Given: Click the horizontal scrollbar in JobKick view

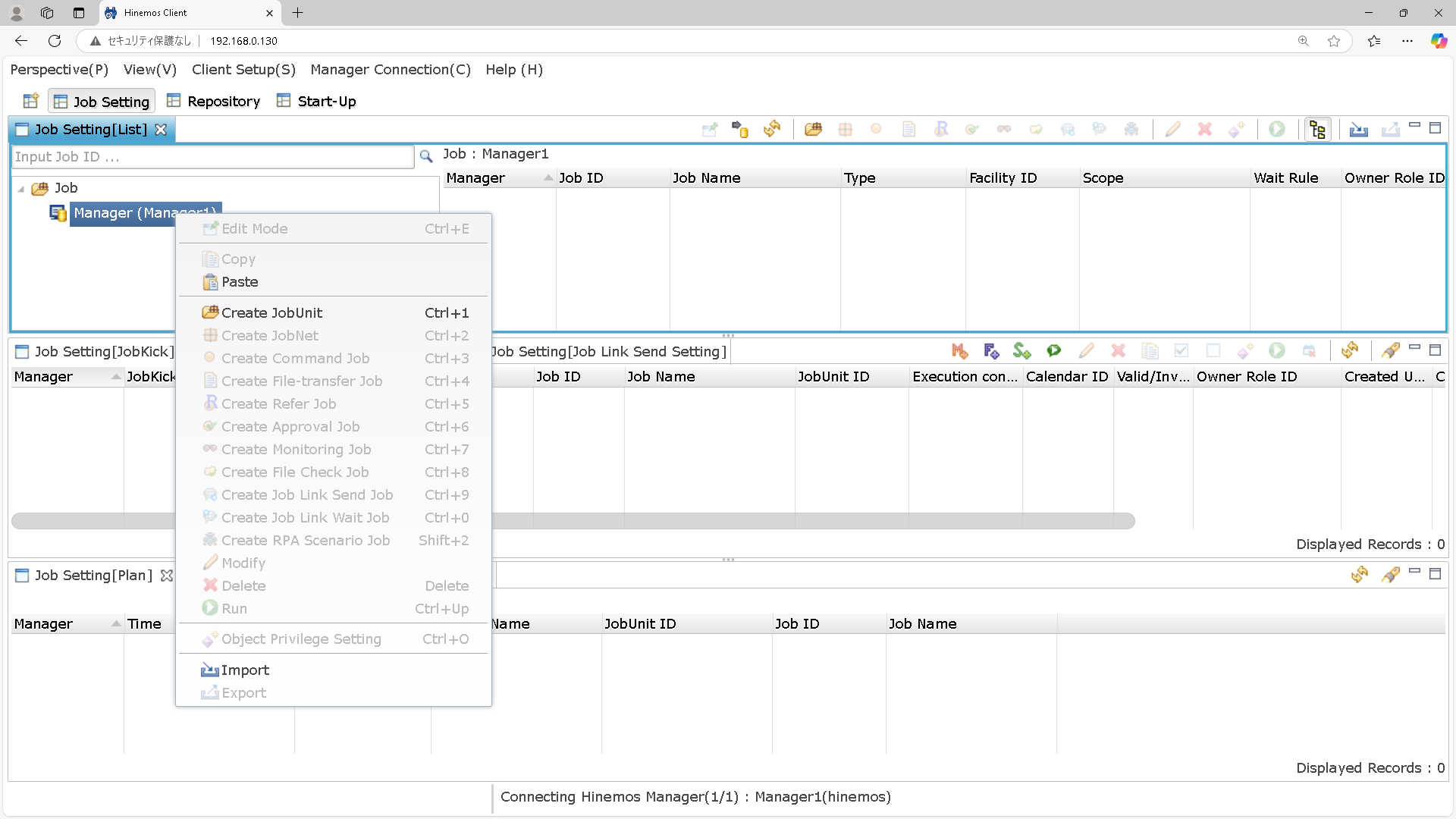Looking at the screenshot, I should [x=758, y=521].
